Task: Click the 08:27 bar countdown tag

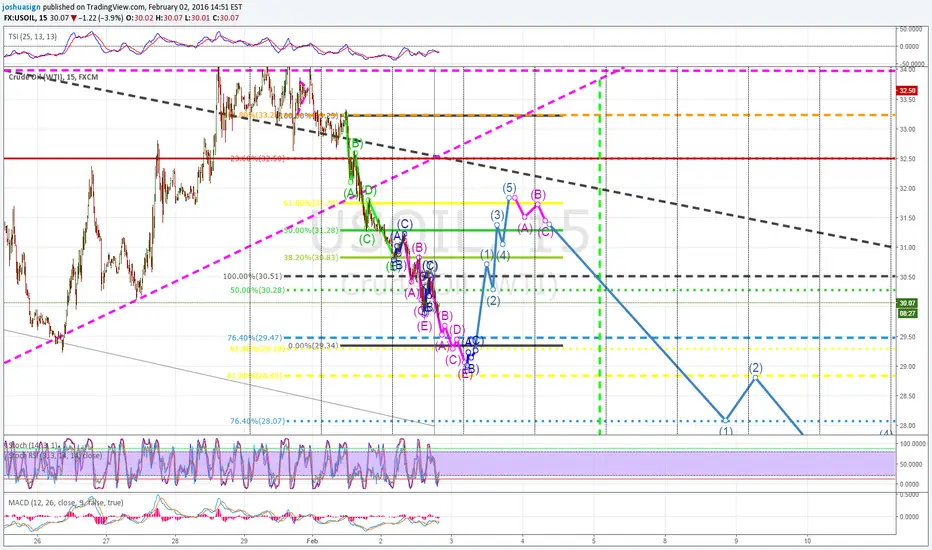Action: tap(908, 313)
